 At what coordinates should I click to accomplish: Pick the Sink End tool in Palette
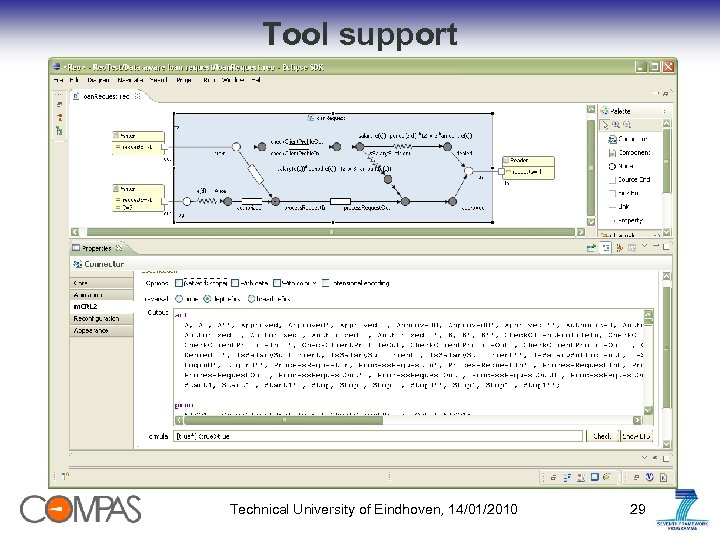(x=624, y=193)
